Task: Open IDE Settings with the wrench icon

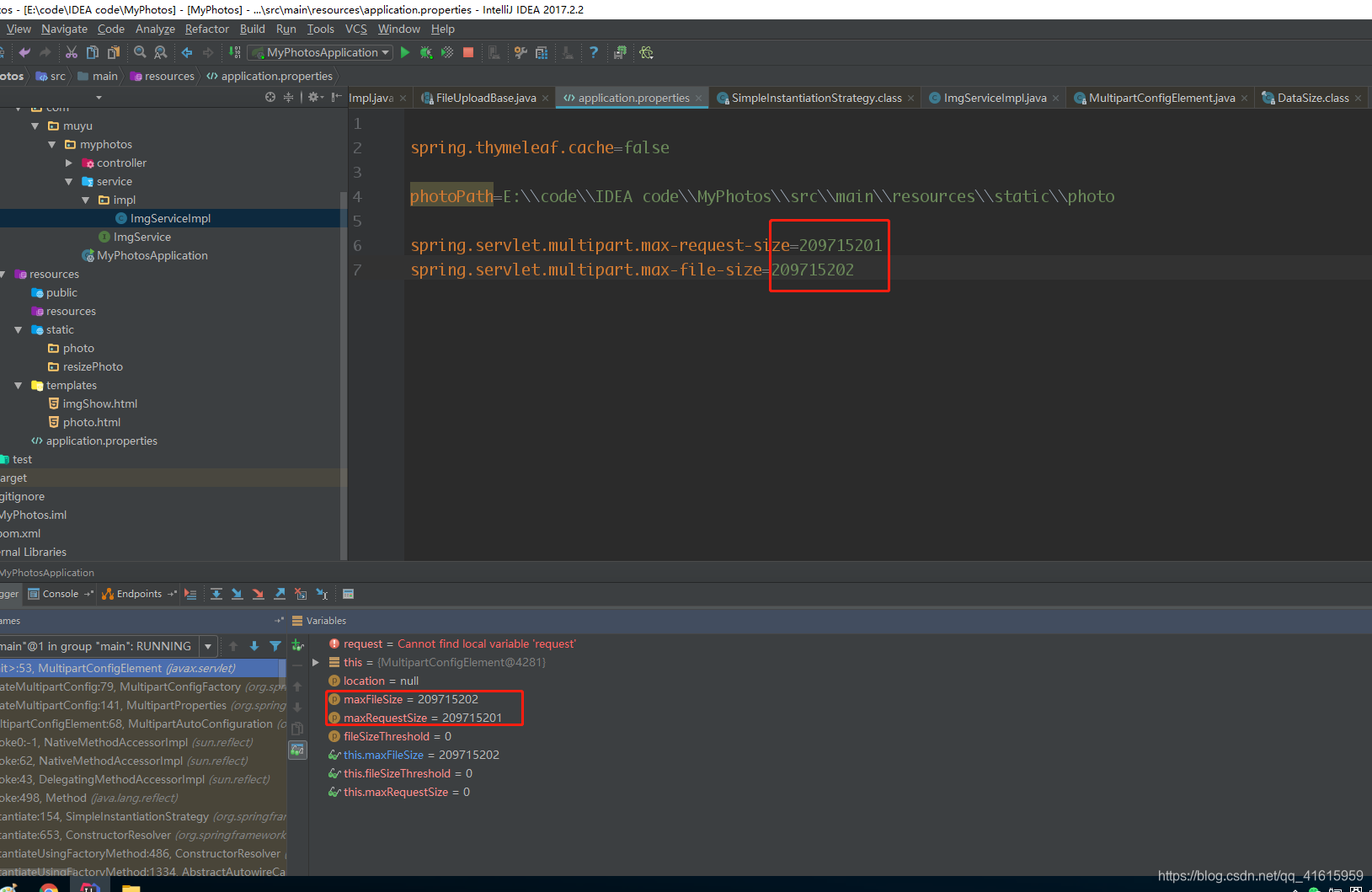Action: pos(521,52)
